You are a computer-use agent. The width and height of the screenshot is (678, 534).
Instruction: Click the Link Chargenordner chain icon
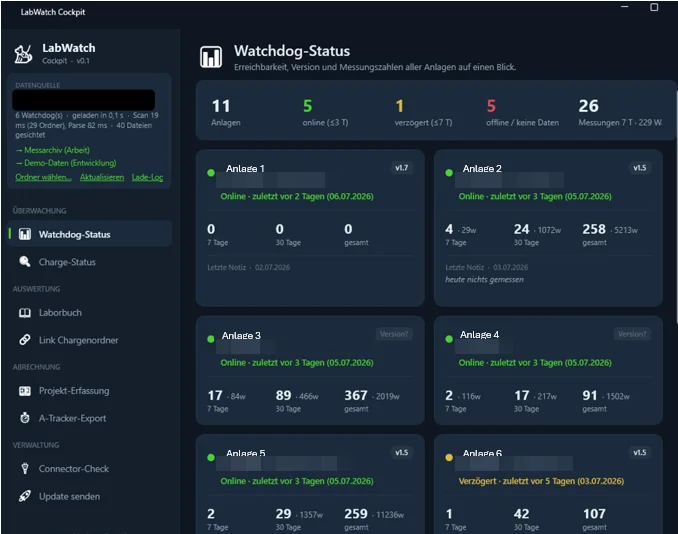click(x=25, y=340)
